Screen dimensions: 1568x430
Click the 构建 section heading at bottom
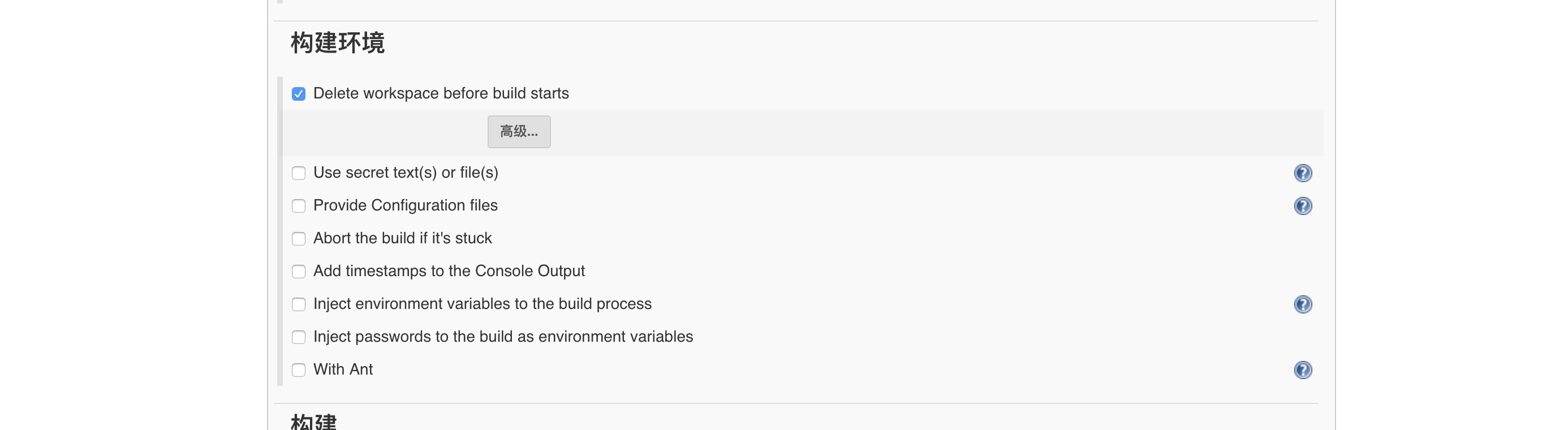[x=313, y=422]
